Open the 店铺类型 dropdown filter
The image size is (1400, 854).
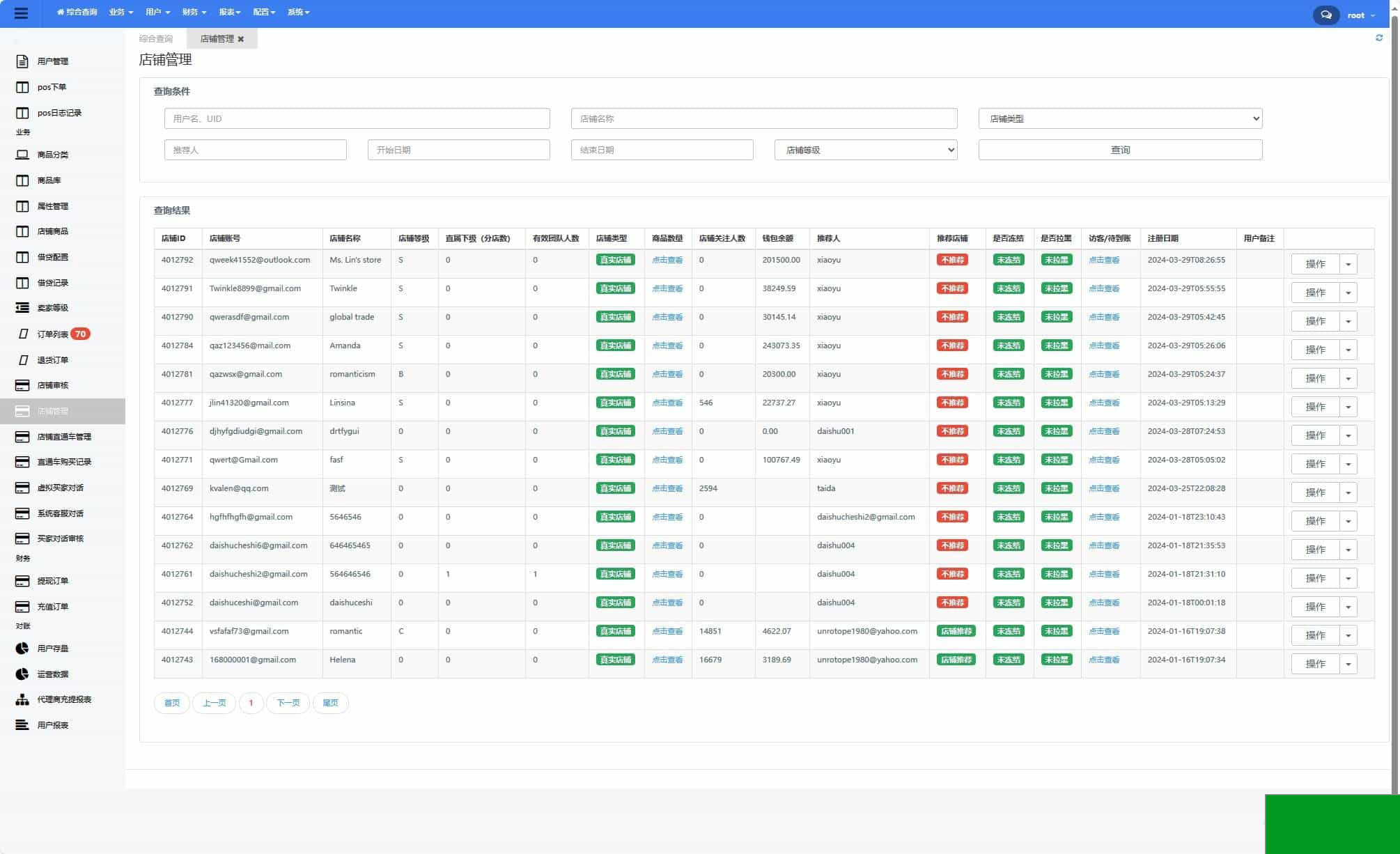coord(1120,118)
